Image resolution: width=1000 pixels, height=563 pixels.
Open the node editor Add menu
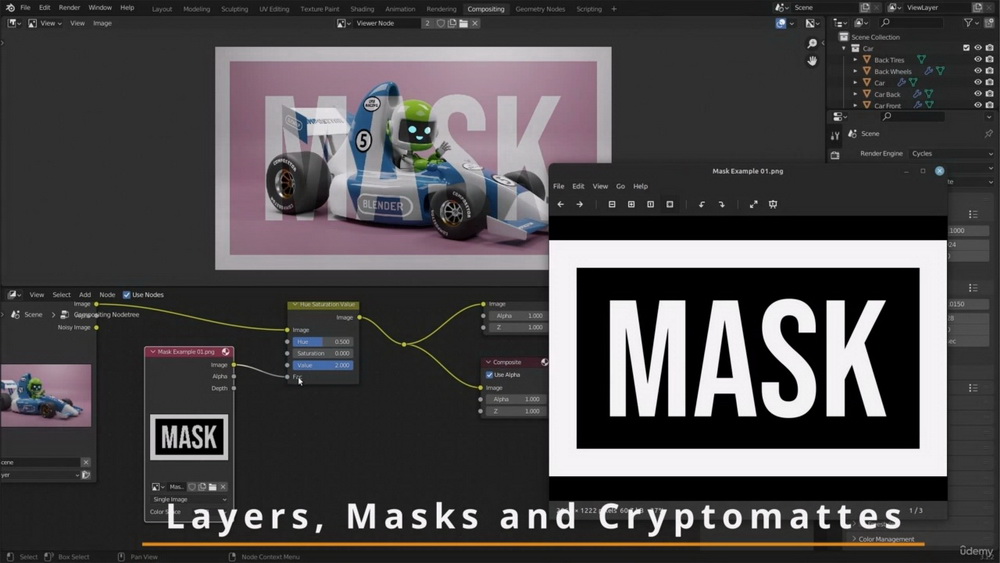pyautogui.click(x=85, y=295)
